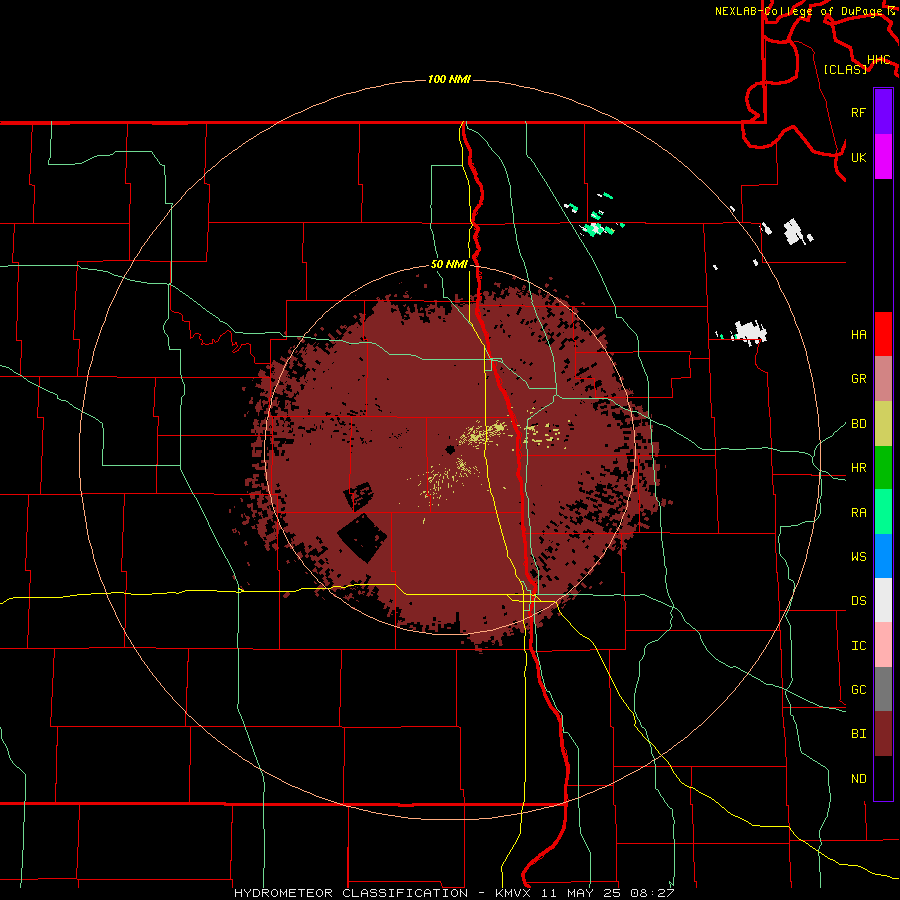The height and width of the screenshot is (900, 900).
Task: Click the HA red legend swatch
Action: tap(883, 334)
